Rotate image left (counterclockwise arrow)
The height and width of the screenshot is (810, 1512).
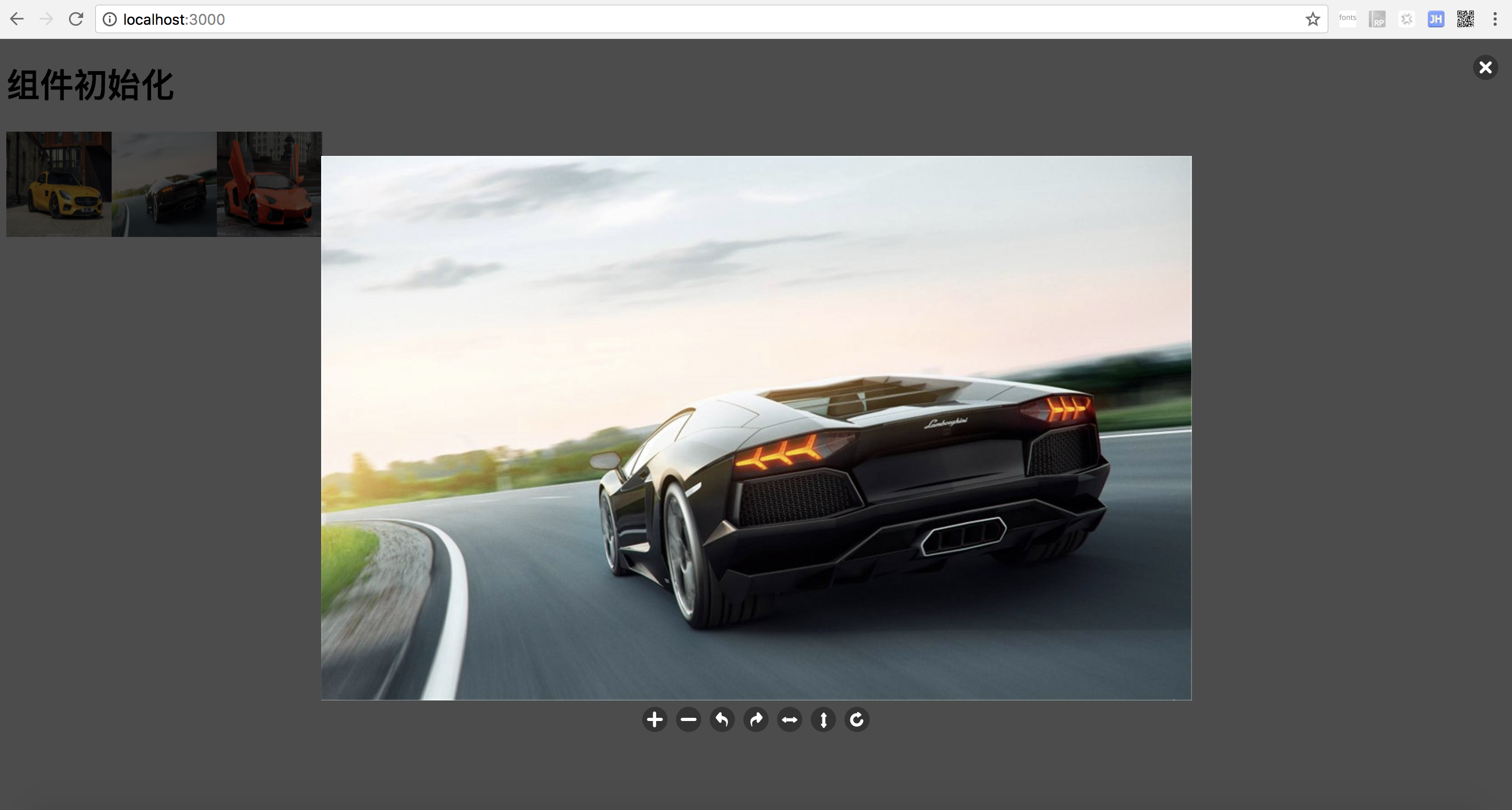point(722,719)
